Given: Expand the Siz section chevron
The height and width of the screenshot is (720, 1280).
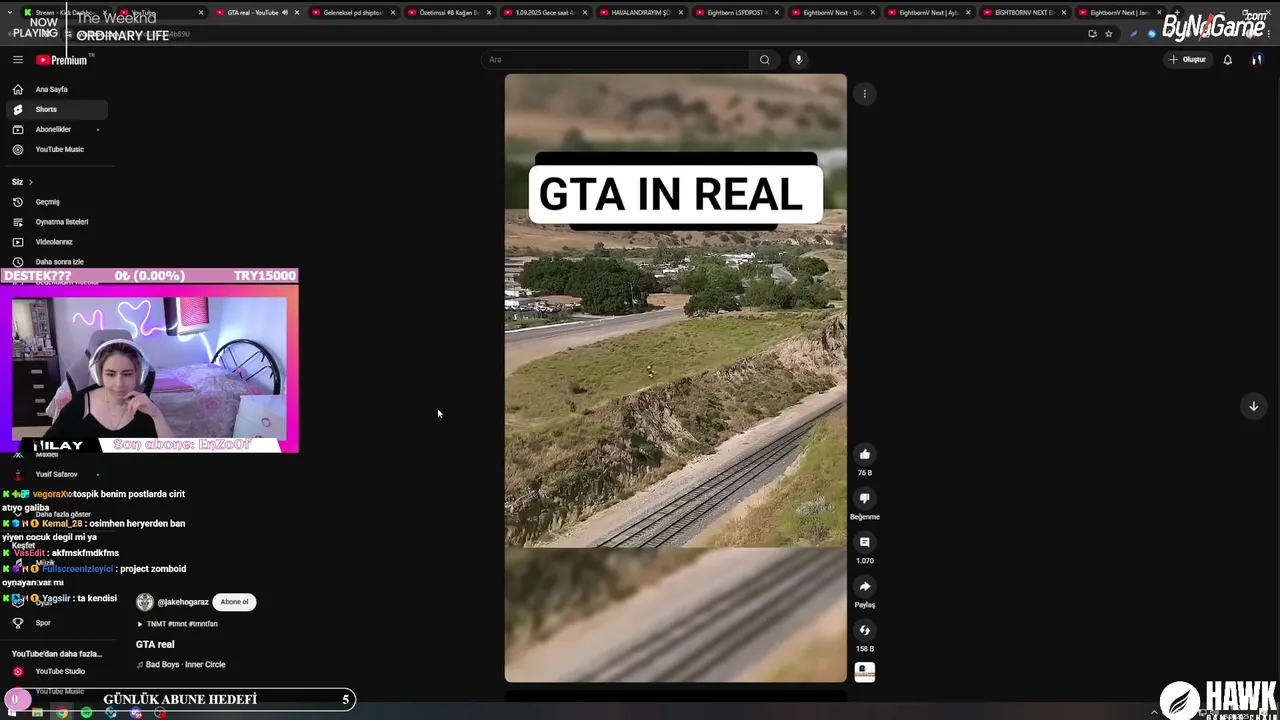Looking at the screenshot, I should click(30, 182).
